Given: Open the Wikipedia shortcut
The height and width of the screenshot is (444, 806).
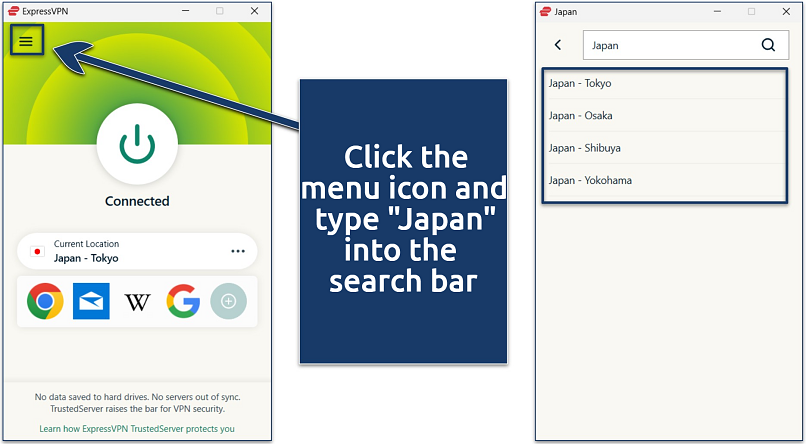Looking at the screenshot, I should (137, 302).
